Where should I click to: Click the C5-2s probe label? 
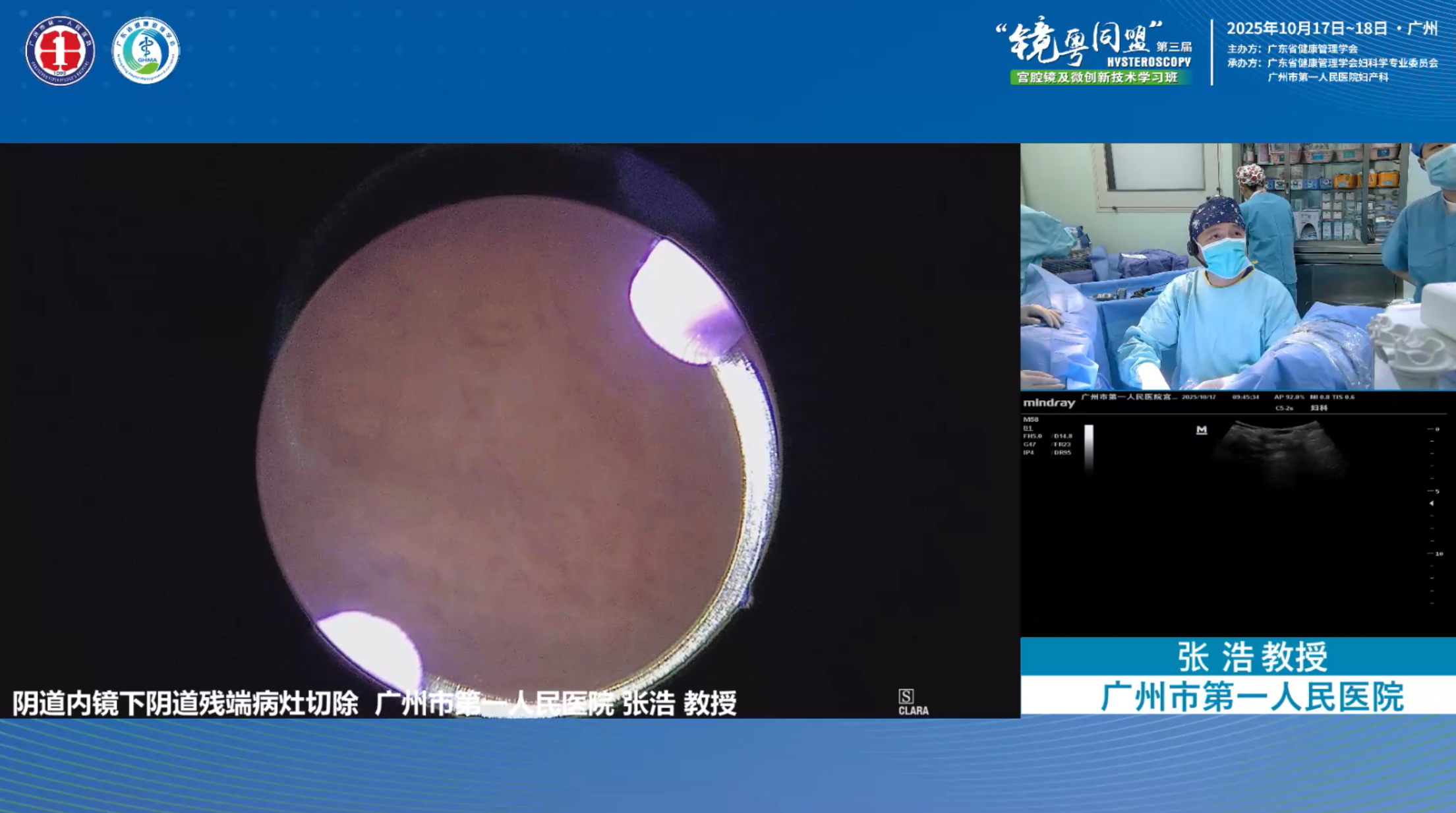tap(1283, 408)
